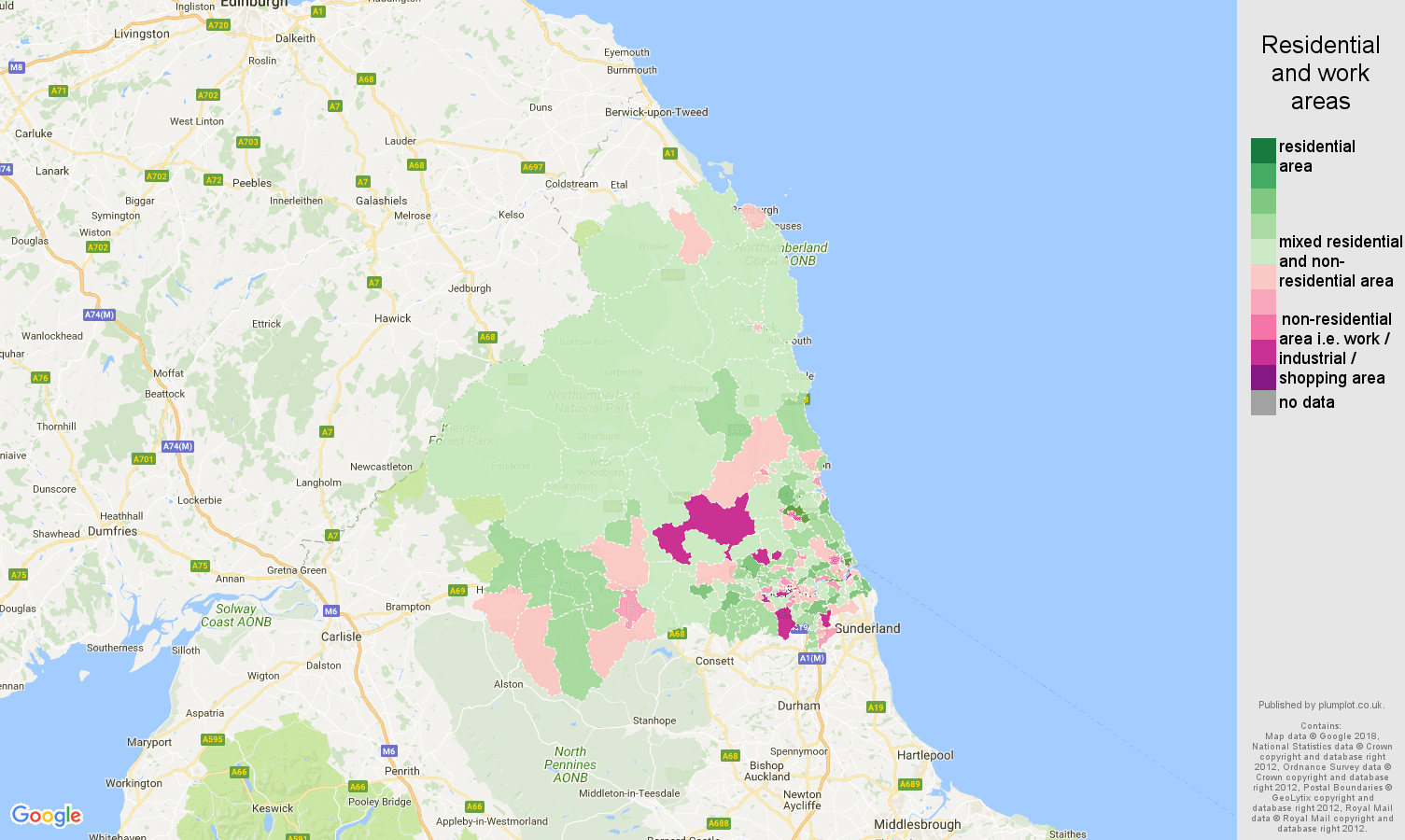Screen dimensions: 1405x840
Task: Click the A1 shield south of Berwick-upon-Tweed
Action: pyautogui.click(x=669, y=153)
